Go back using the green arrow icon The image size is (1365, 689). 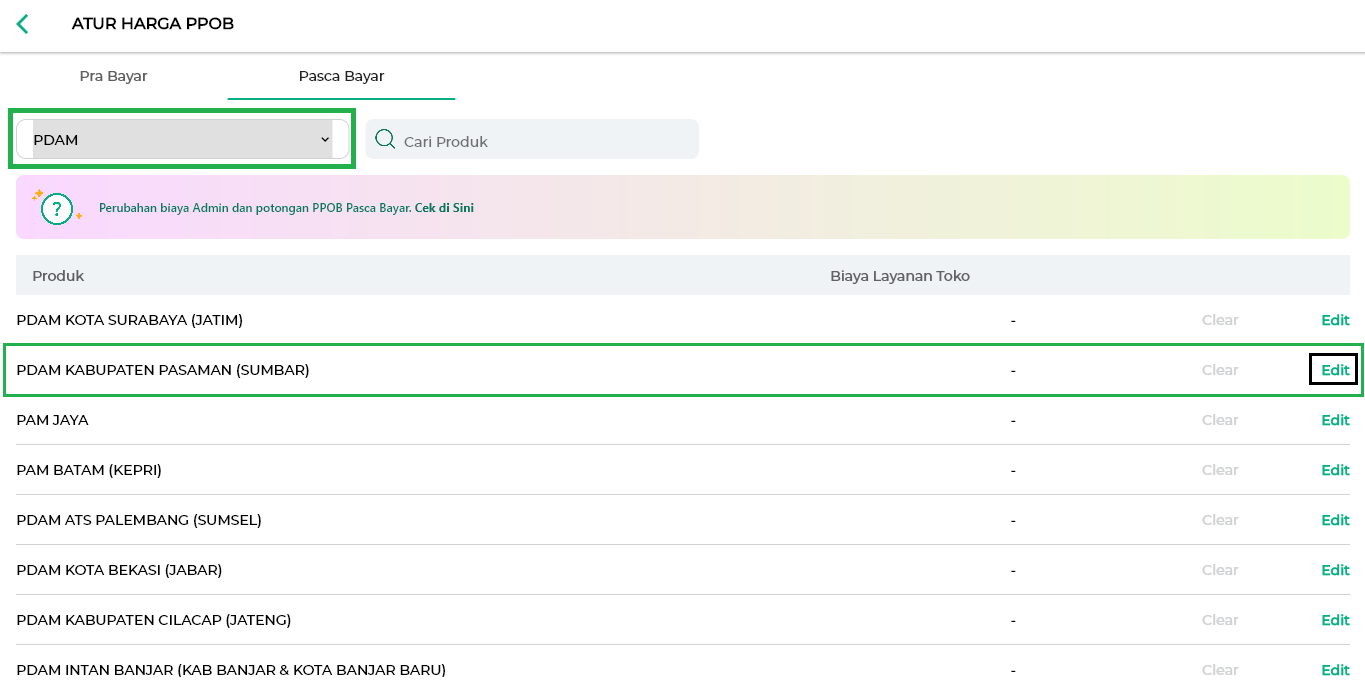pos(22,24)
